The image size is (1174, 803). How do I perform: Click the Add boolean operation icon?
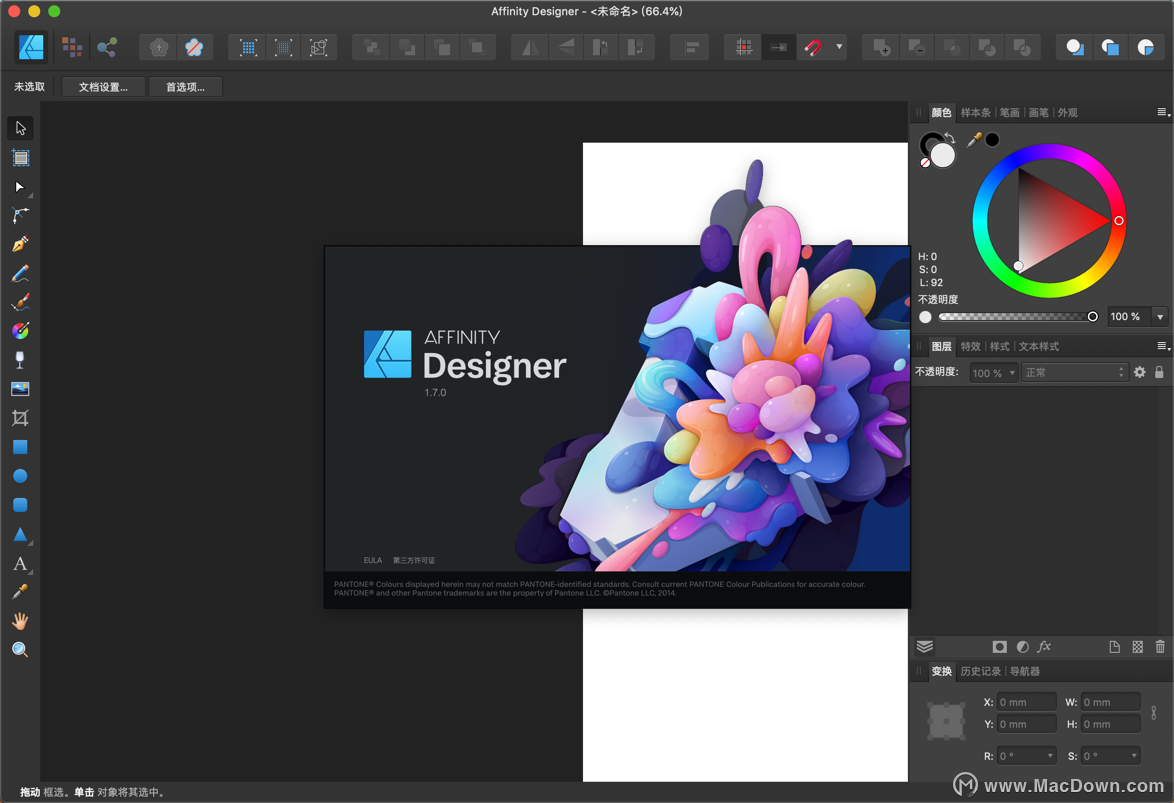point(880,47)
